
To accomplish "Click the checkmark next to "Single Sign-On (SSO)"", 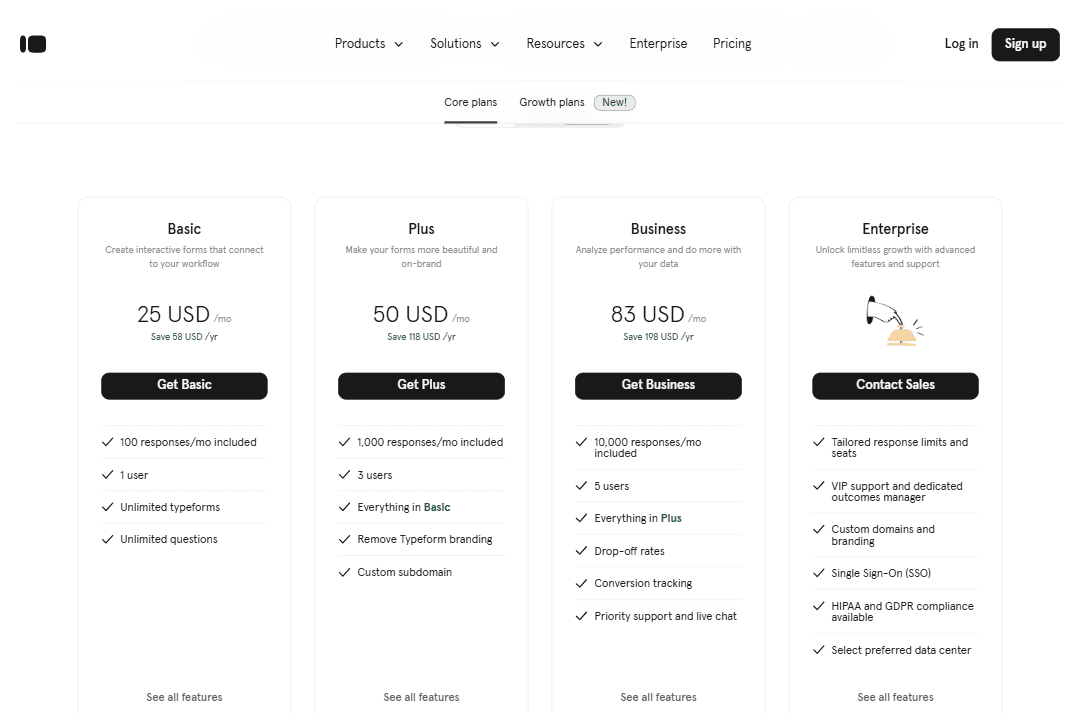I will tap(818, 572).
